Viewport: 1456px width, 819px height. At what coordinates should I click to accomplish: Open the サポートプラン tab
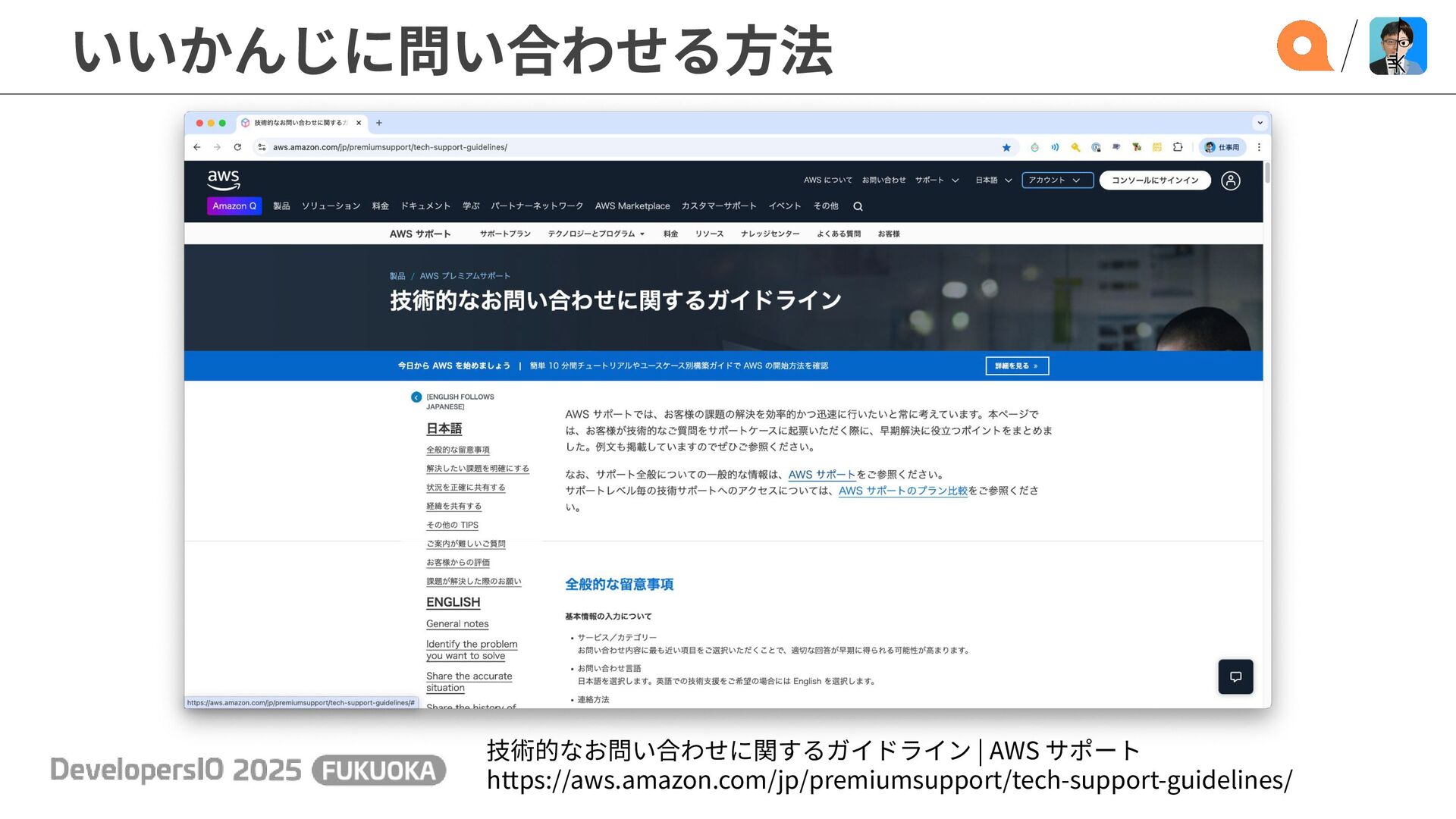point(505,234)
